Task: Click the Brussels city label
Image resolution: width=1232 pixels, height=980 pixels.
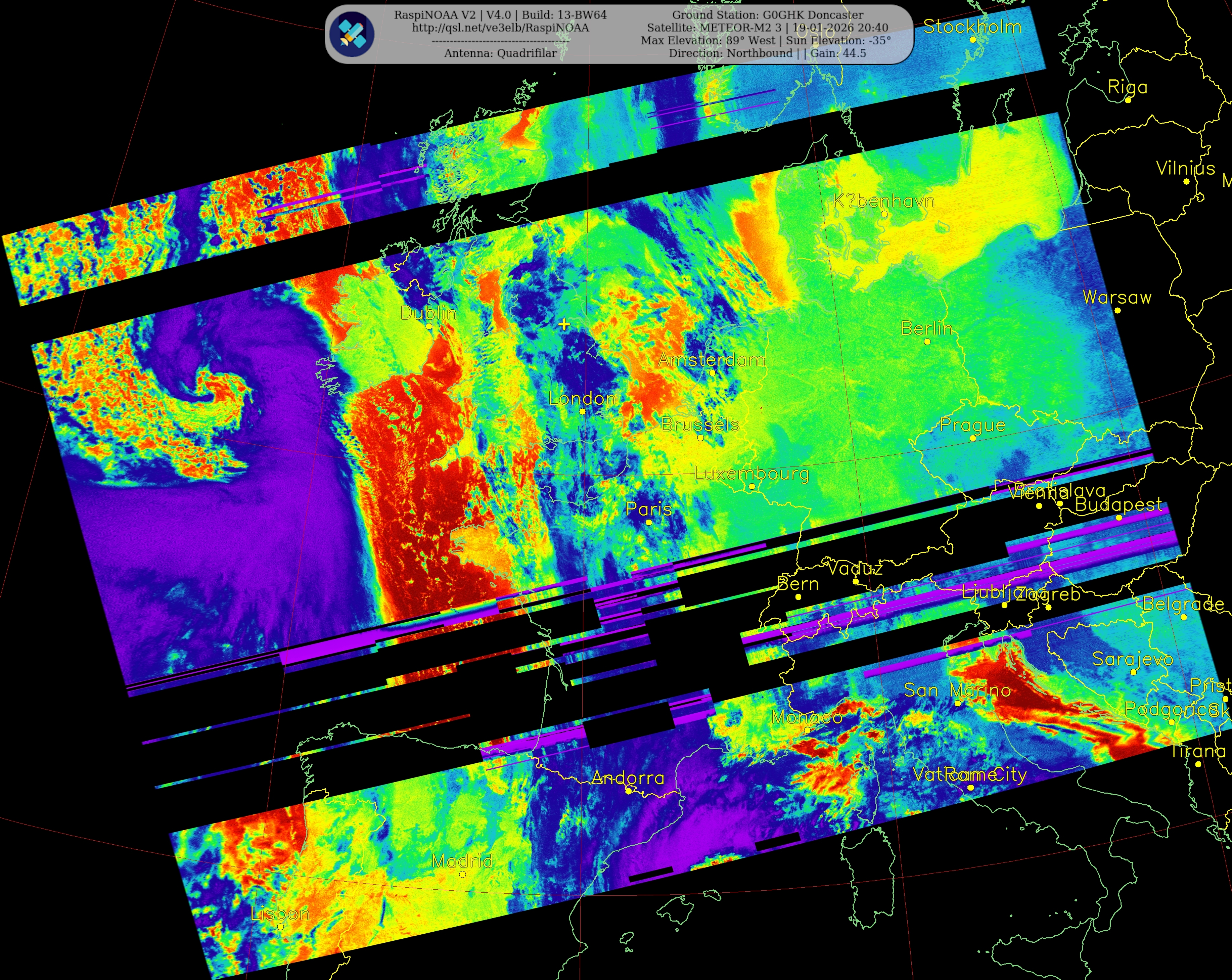Action: (700, 425)
